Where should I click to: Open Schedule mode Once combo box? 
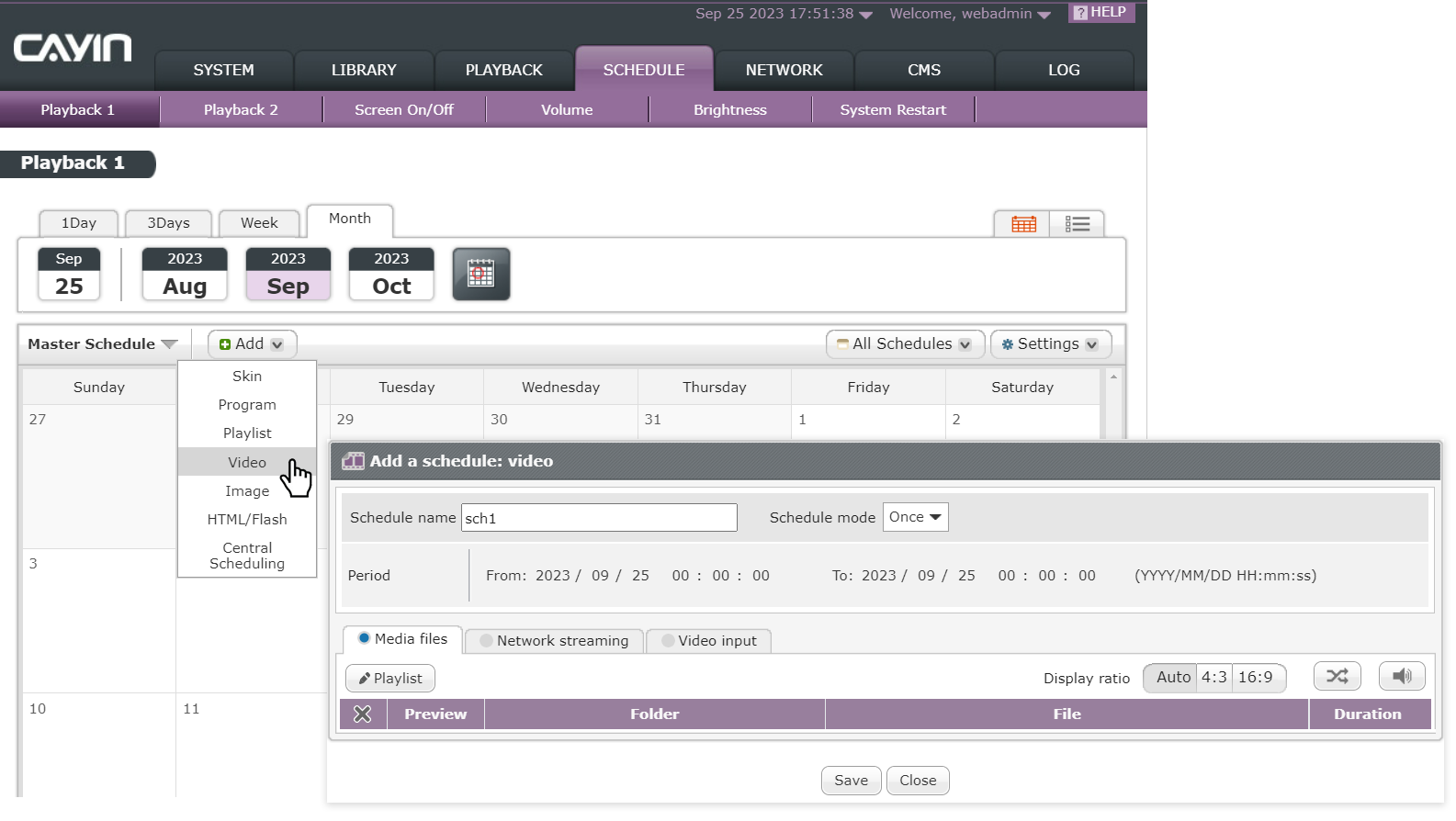click(x=915, y=517)
